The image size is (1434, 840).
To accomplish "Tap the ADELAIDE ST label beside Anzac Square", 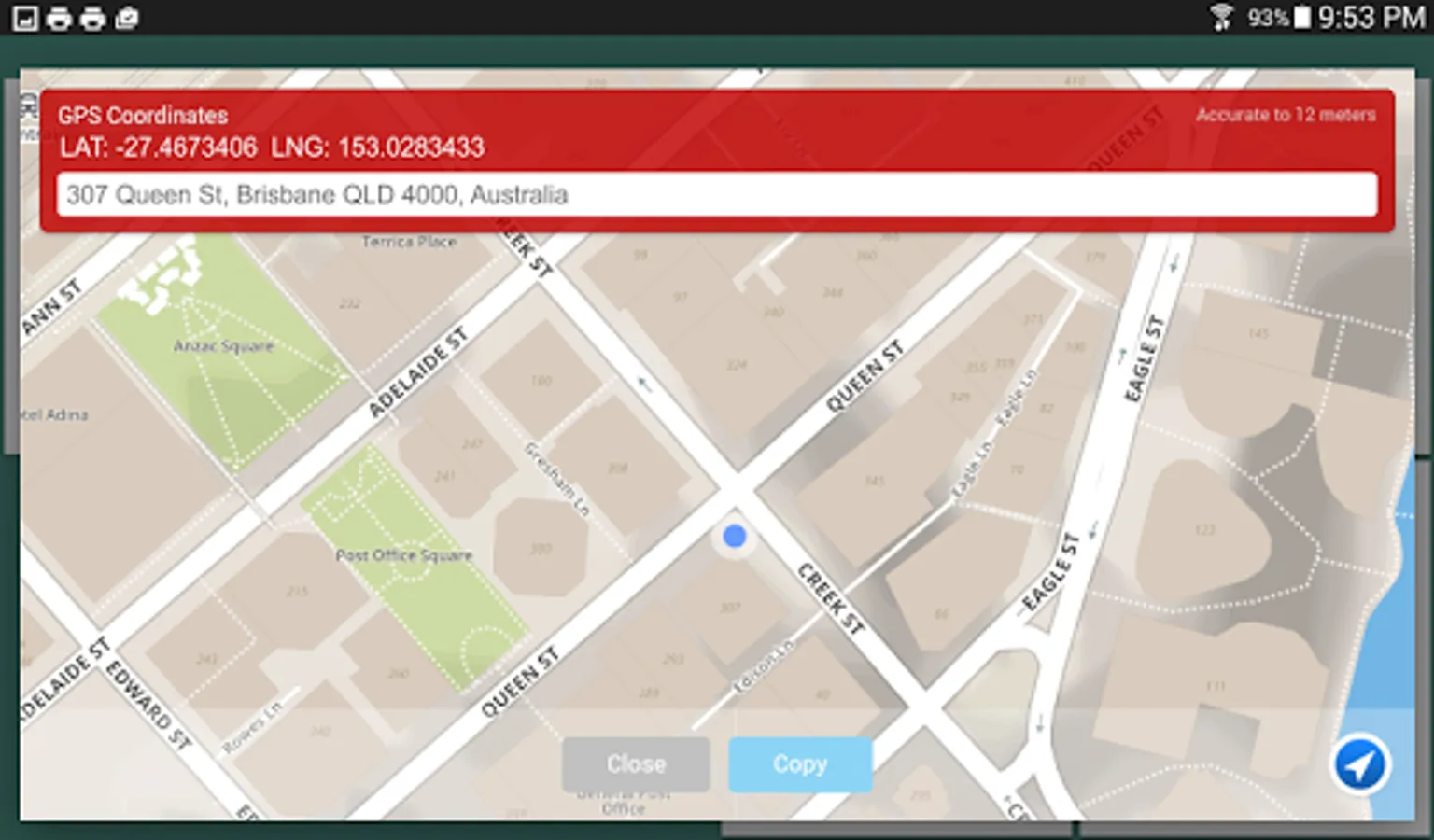I will 417,372.
